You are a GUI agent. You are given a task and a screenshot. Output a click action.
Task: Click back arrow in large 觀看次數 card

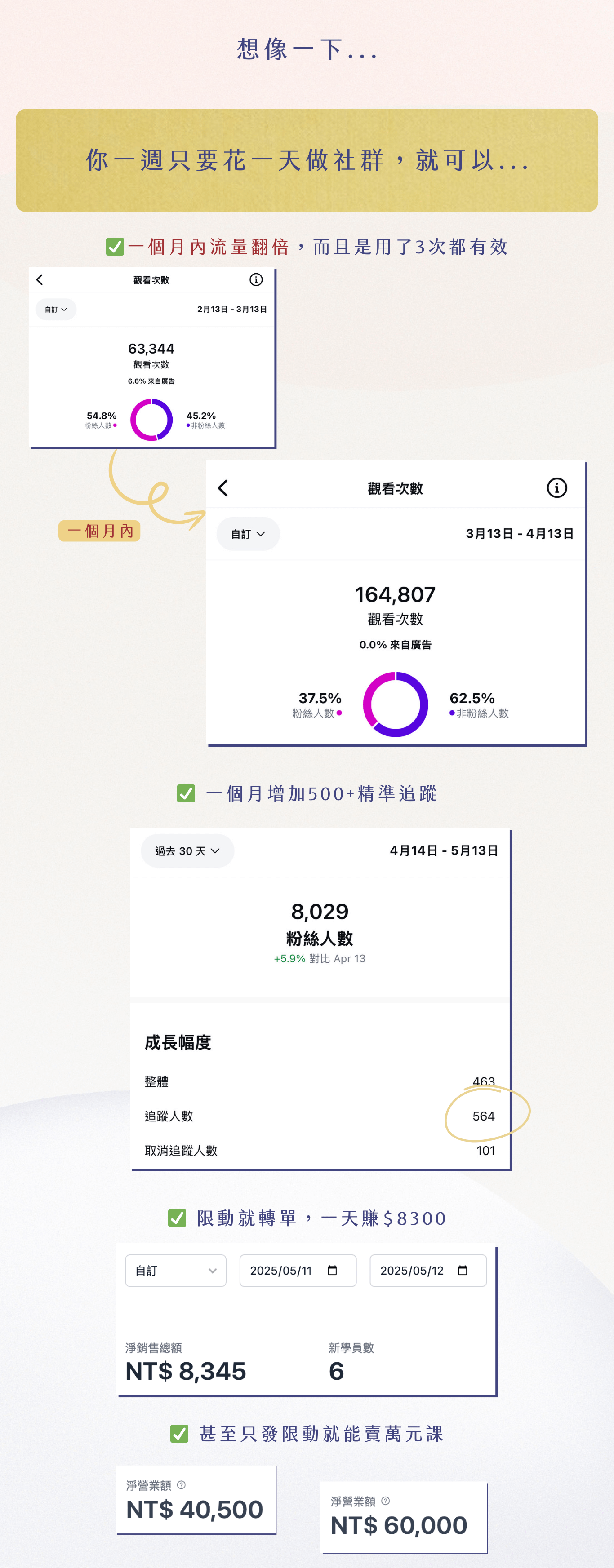coord(223,488)
